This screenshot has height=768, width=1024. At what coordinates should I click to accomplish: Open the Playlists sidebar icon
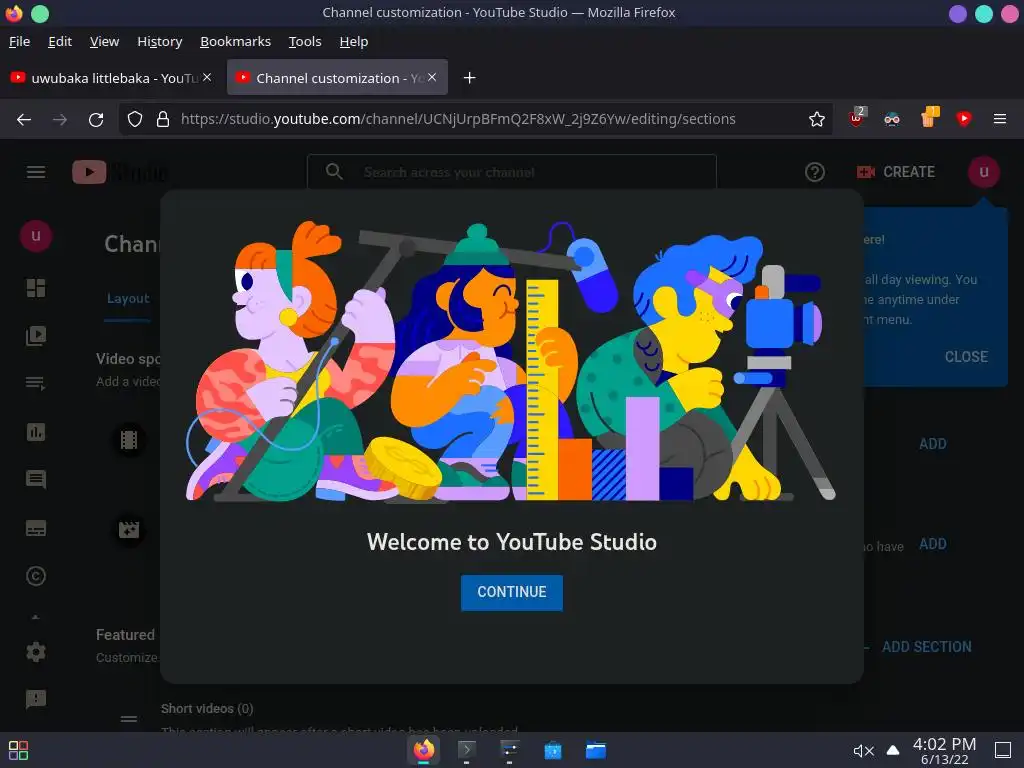click(x=36, y=383)
